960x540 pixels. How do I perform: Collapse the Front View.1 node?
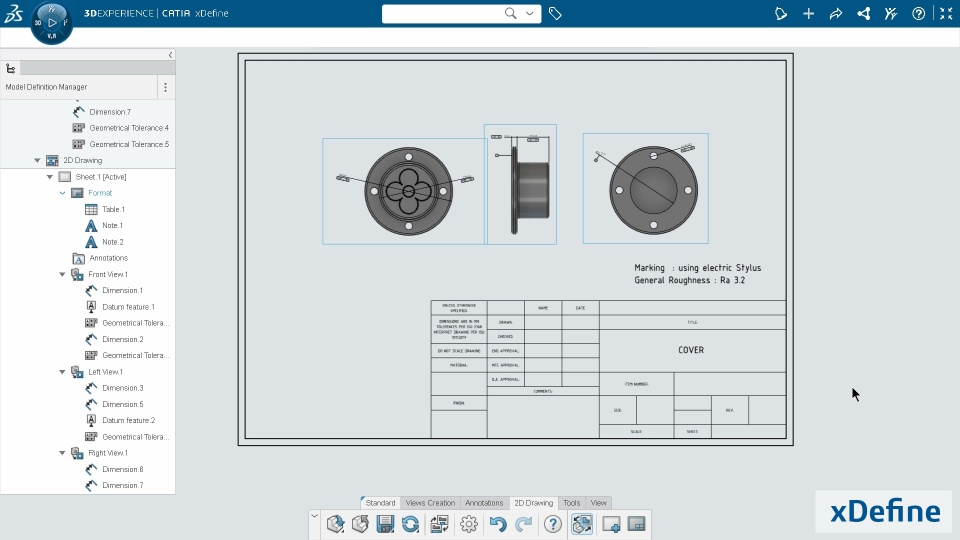(62, 274)
